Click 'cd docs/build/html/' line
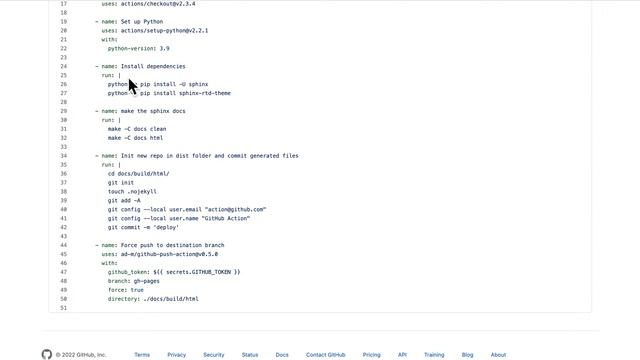This screenshot has width=640, height=360. (138, 174)
